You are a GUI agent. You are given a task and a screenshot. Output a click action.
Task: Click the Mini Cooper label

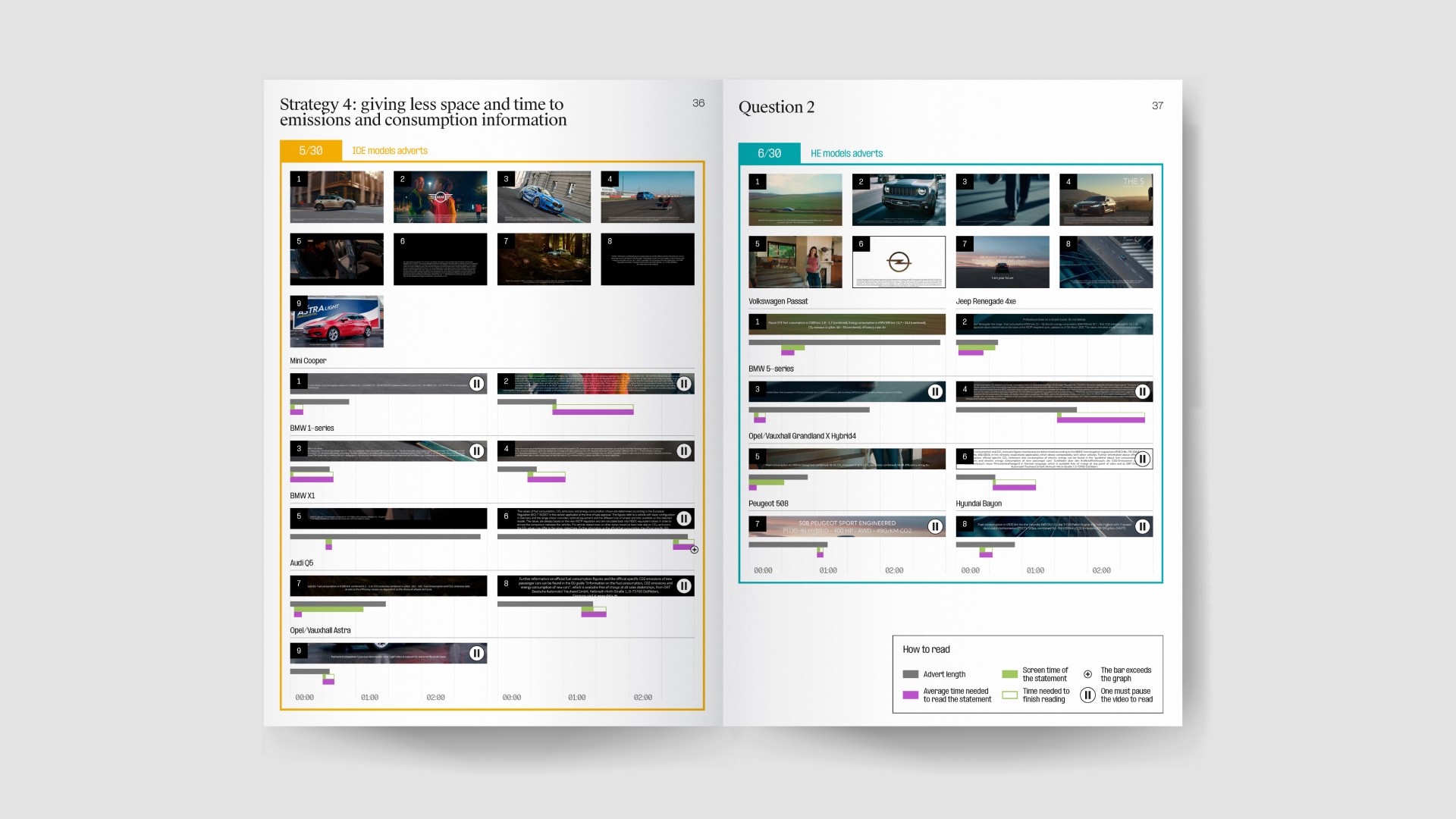[308, 361]
